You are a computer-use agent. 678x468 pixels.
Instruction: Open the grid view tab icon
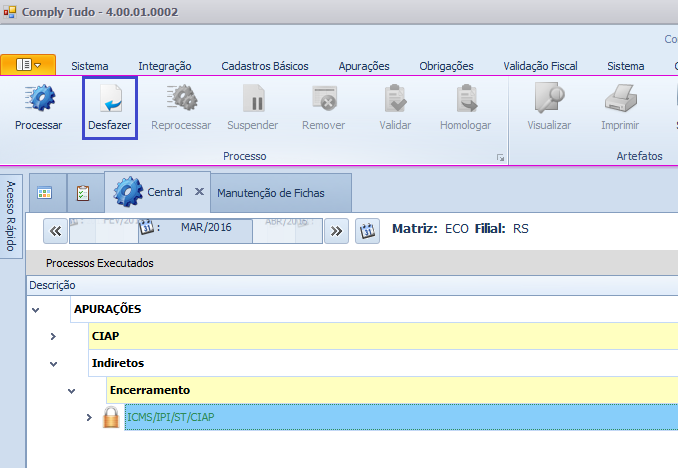45,192
